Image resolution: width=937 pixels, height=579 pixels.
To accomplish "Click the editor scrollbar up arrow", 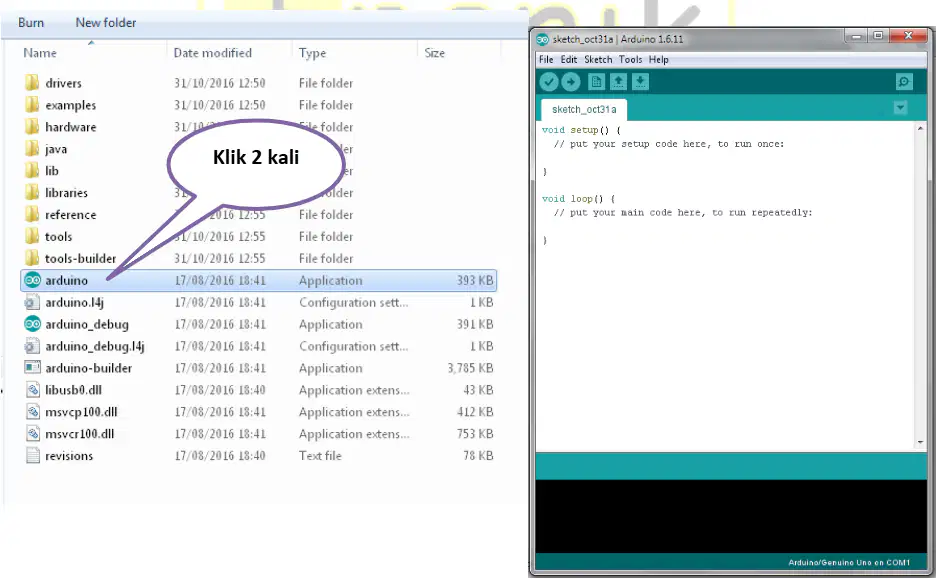I will click(x=920, y=128).
